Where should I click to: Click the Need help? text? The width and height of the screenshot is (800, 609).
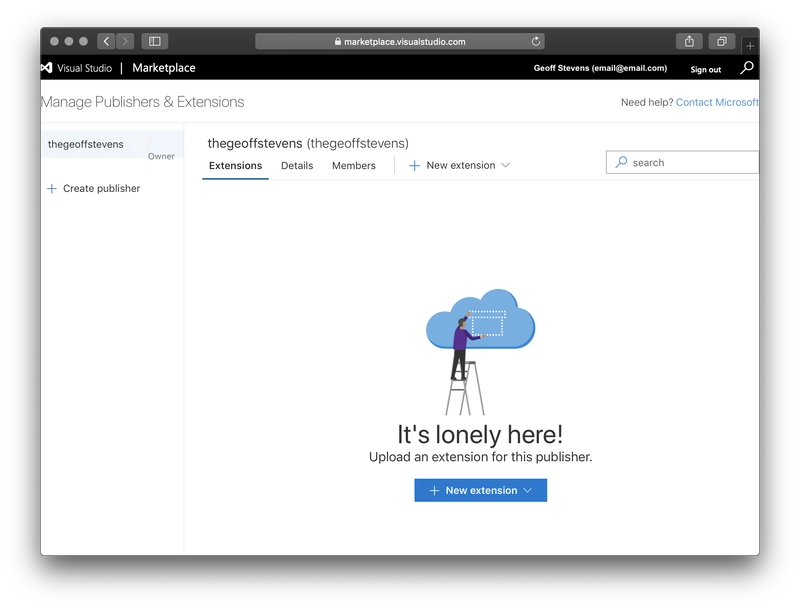(x=647, y=102)
